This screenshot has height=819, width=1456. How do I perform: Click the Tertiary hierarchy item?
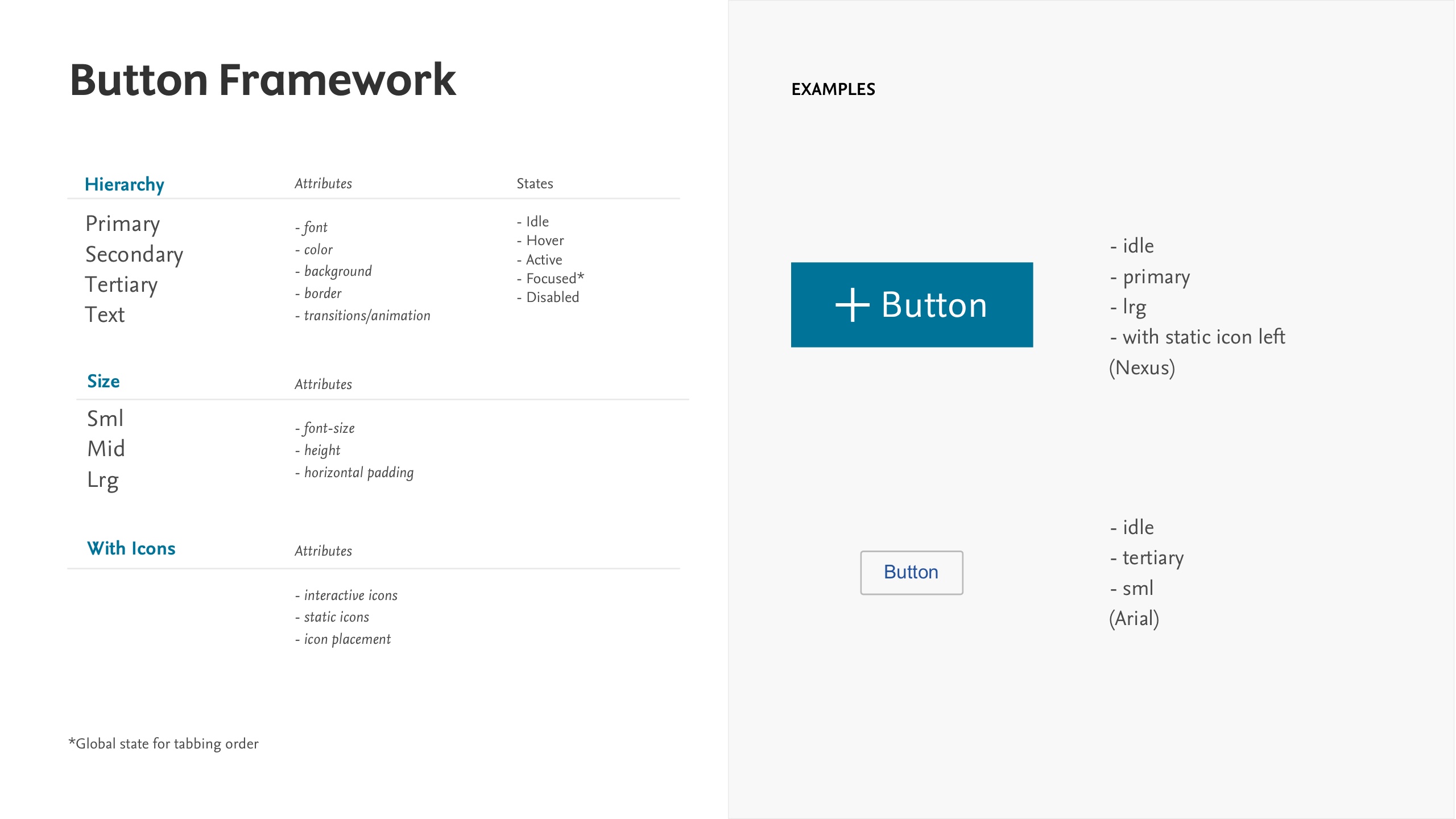tap(121, 284)
